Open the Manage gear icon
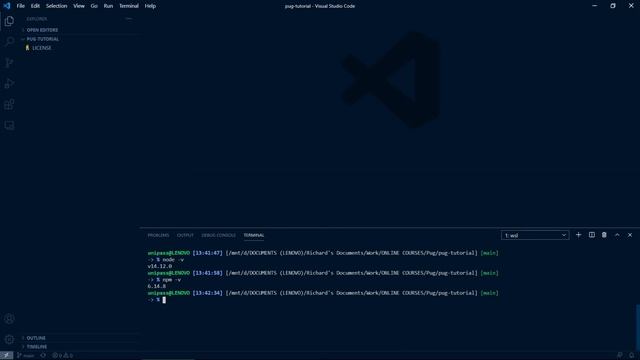Screen dimensions: 640x360 tap(9, 339)
